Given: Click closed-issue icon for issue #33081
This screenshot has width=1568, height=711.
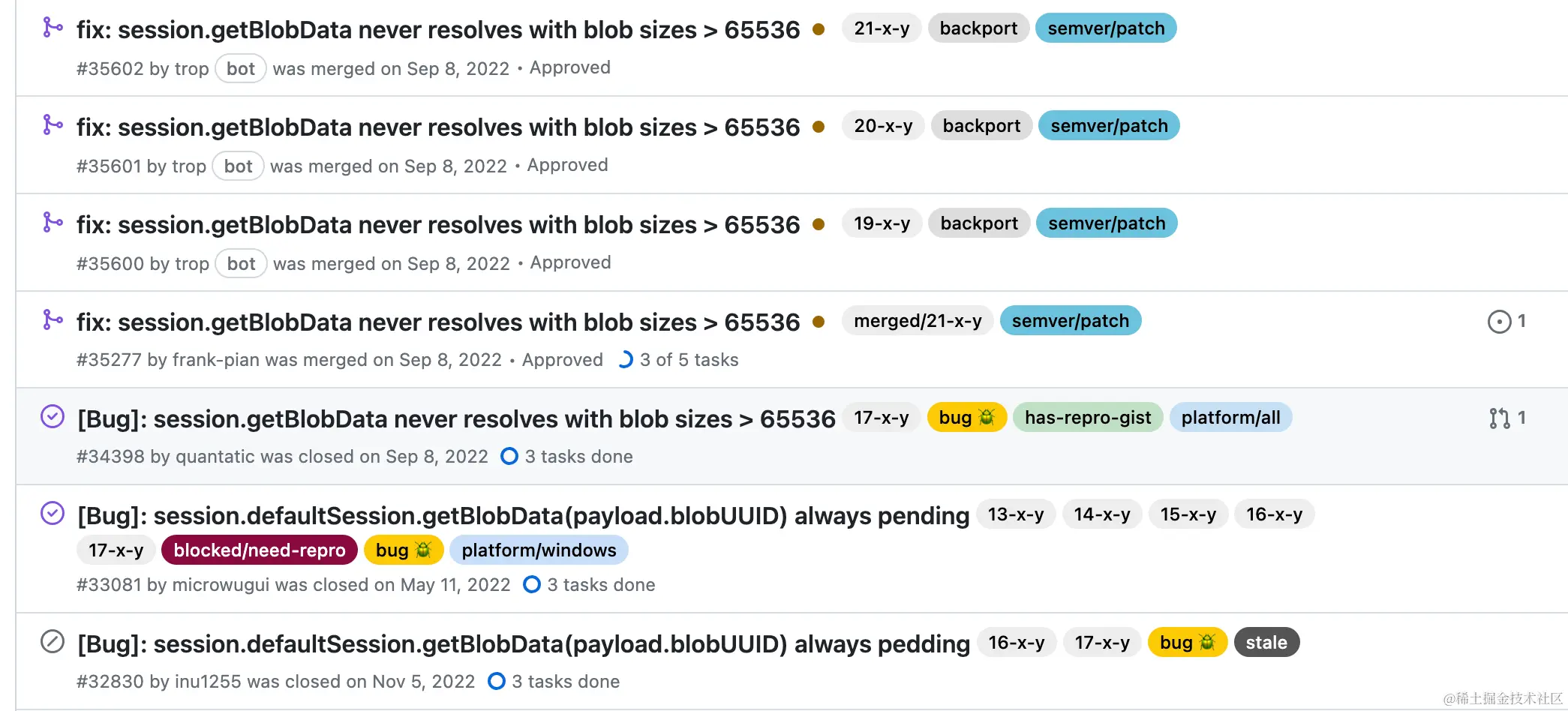Looking at the screenshot, I should 53,514.
